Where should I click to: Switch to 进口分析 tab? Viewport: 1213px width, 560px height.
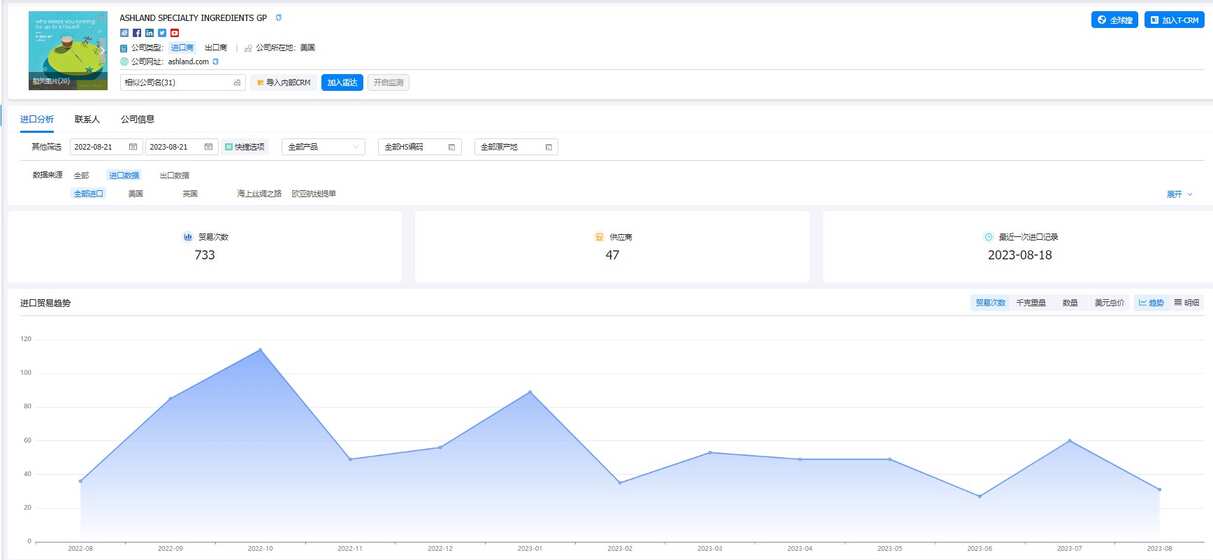pos(37,119)
